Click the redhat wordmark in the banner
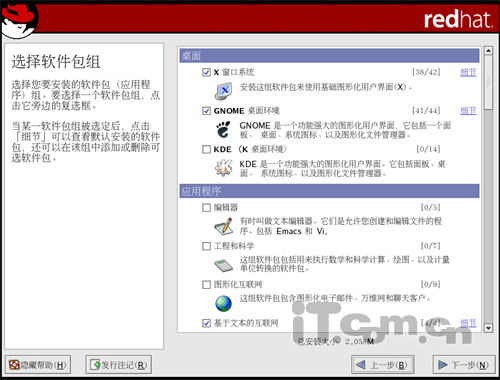500x380 pixels. pos(458,19)
